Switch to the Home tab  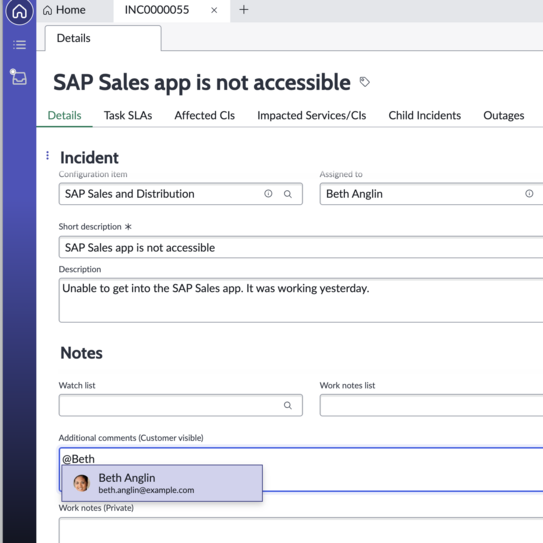click(x=64, y=10)
